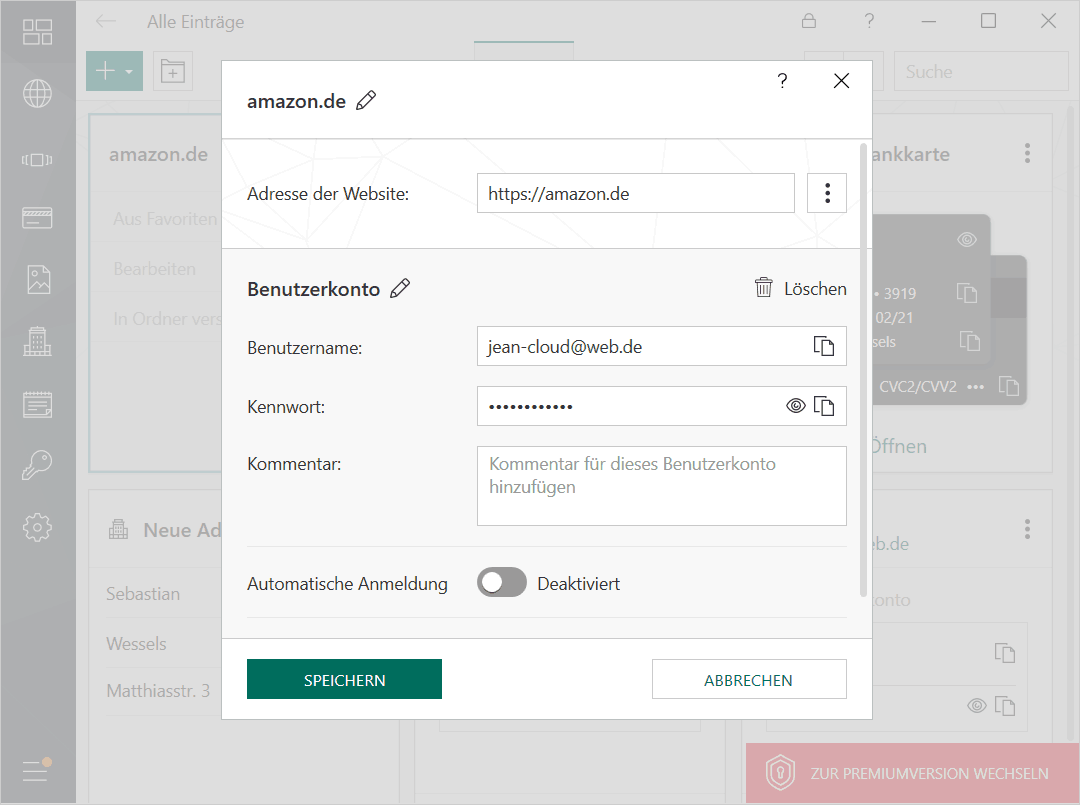Viewport: 1080px width, 805px height.
Task: Show web.de password with eye icon
Action: [x=977, y=706]
